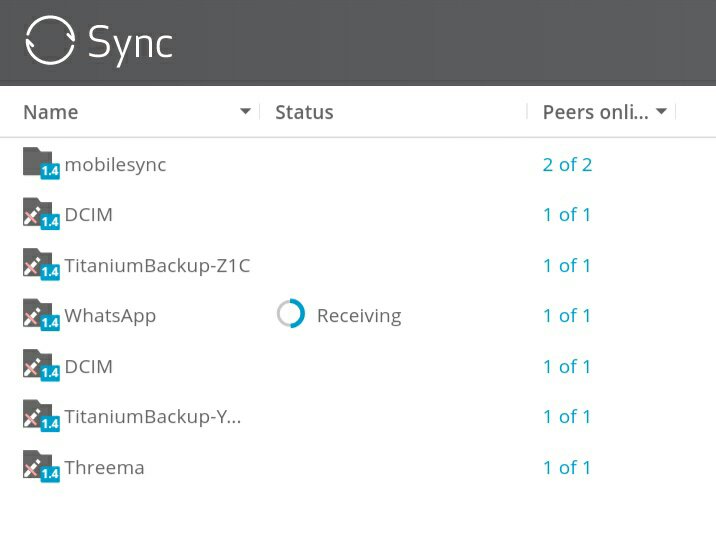Open the 1 of 1 peers link for Threema
Viewport: 716px width, 548px height.
567,468
